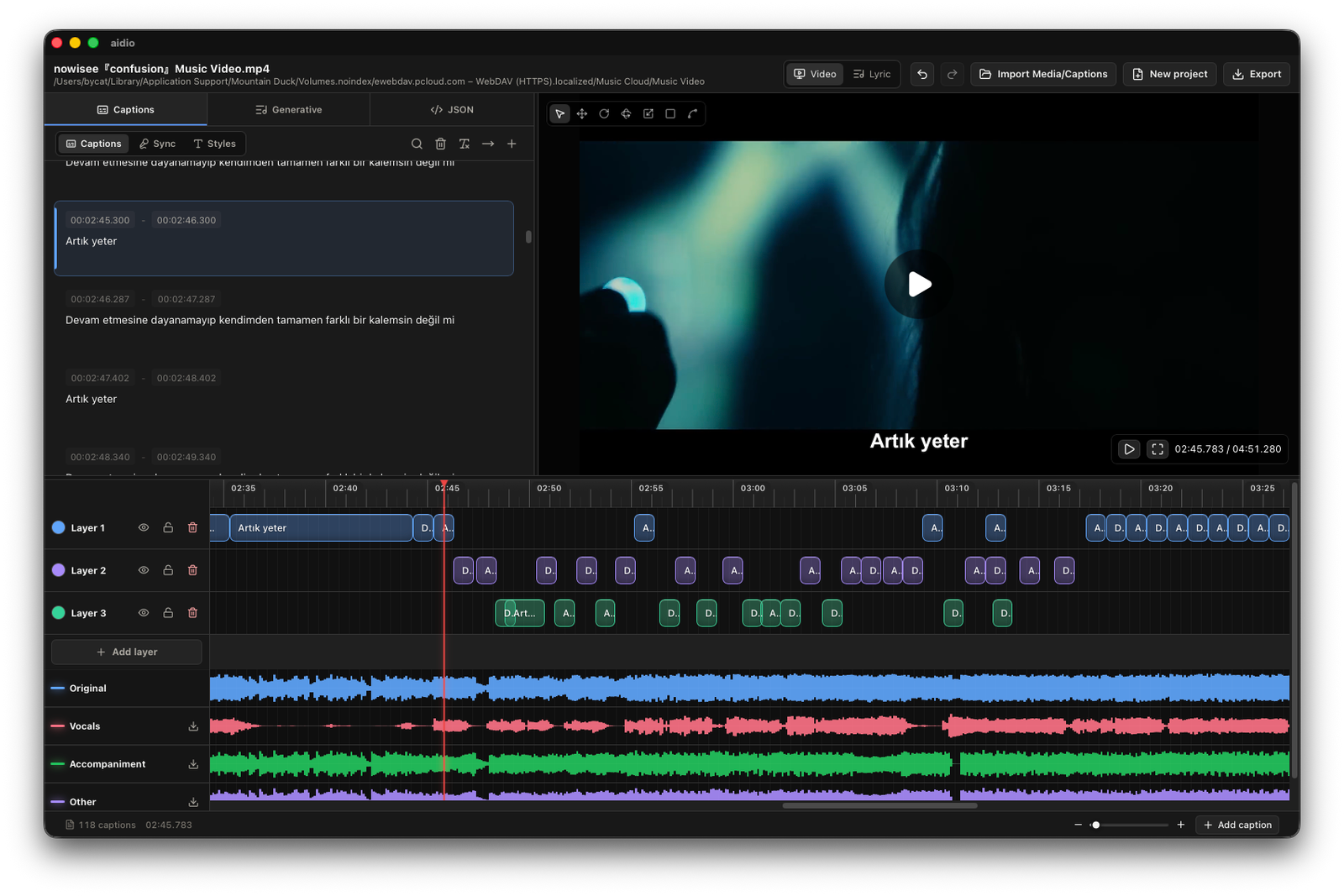Select the Captions sub-tab
The width and height of the screenshot is (1344, 896).
coord(94,144)
